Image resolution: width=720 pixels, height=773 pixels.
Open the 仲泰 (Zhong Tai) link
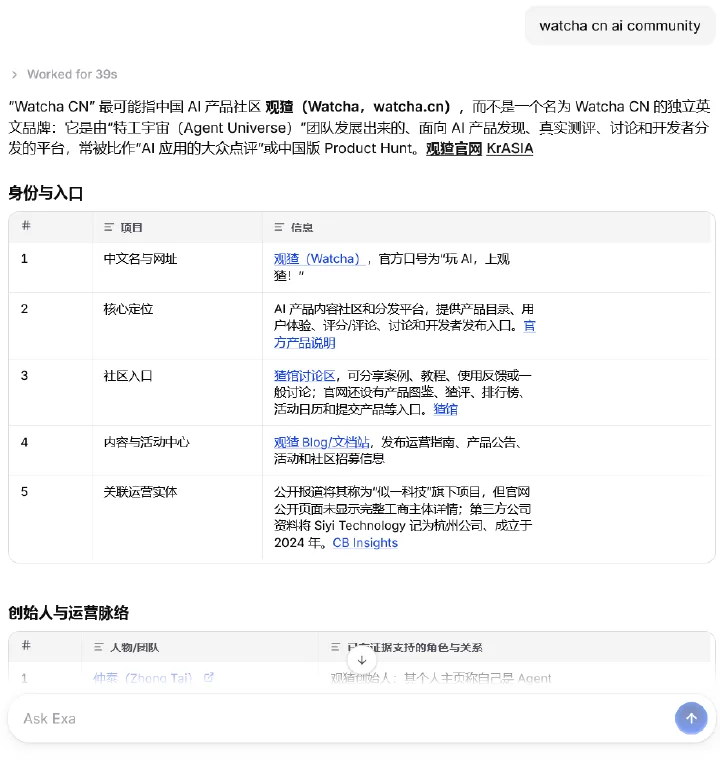[143, 678]
